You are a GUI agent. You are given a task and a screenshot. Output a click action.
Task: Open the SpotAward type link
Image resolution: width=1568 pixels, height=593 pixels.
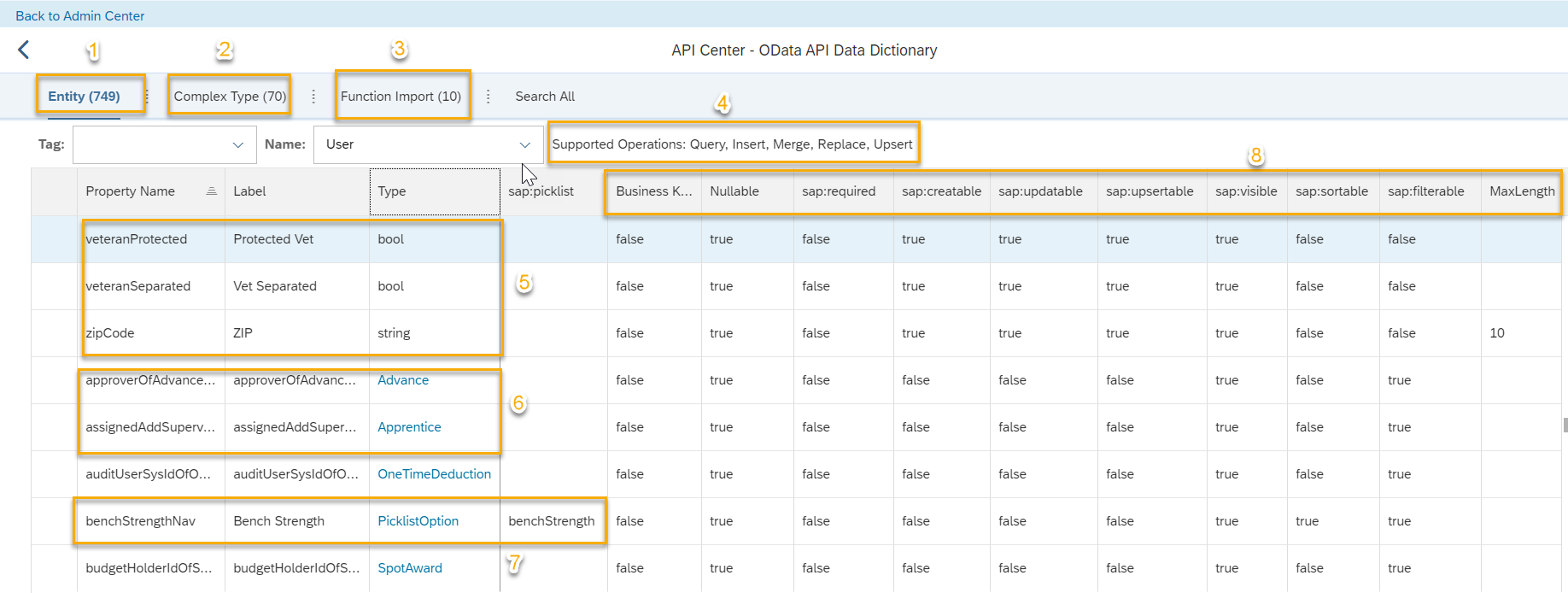coord(410,568)
